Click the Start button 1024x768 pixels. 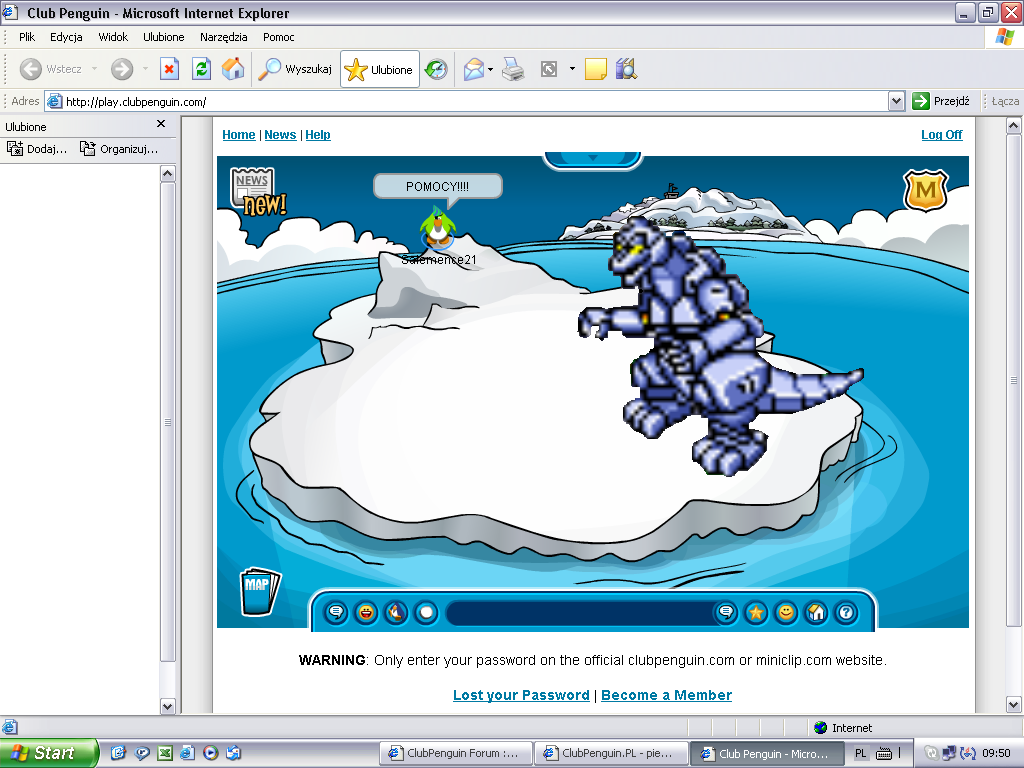[x=48, y=753]
